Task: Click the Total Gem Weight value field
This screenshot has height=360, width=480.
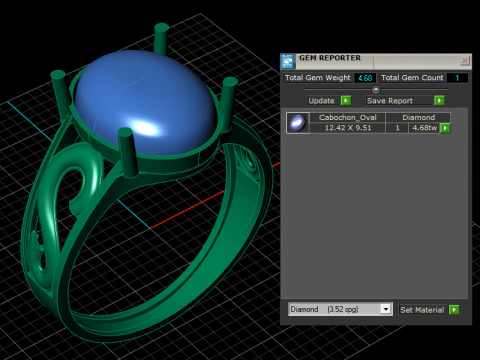Action: point(365,78)
